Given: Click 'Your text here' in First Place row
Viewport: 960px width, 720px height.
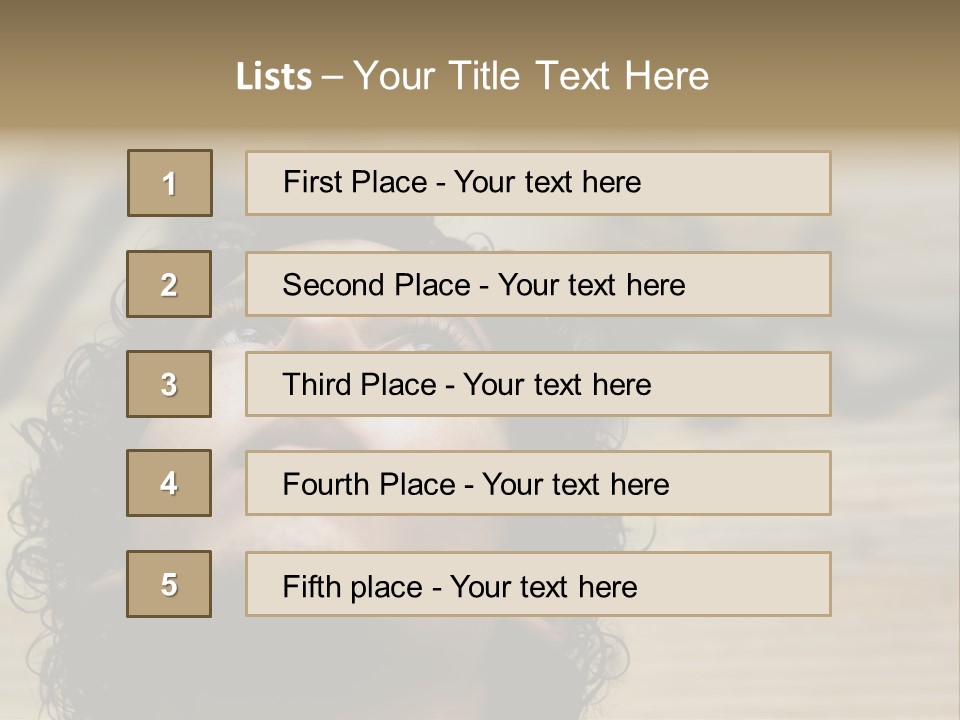Looking at the screenshot, I should point(547,182).
